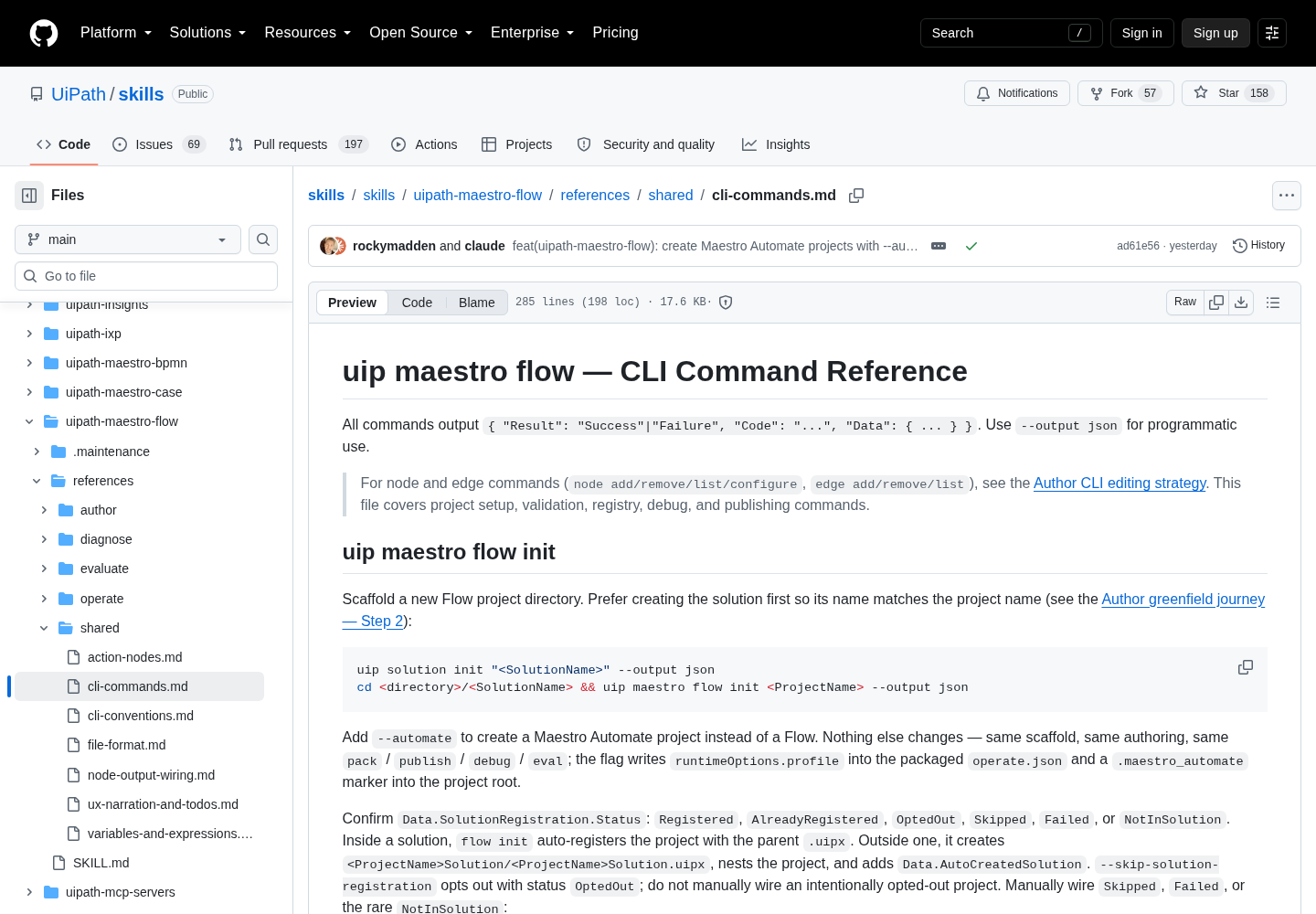Open the Platform menu

tap(116, 33)
